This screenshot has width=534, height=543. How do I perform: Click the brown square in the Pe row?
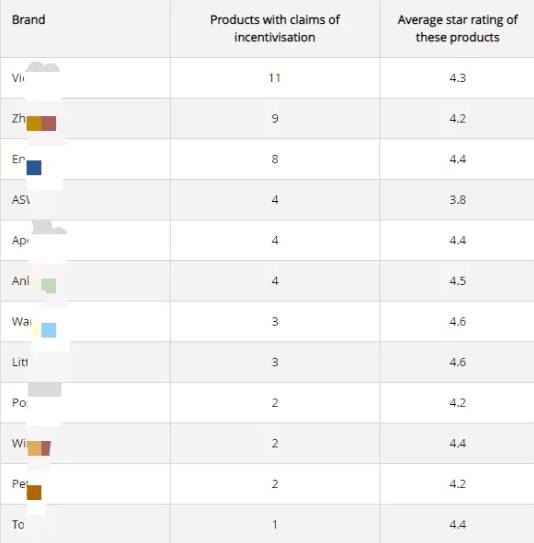34,492
